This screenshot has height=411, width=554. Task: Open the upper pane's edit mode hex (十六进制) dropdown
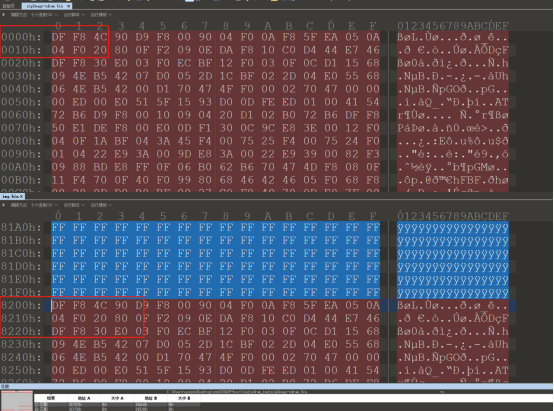[x=44, y=15]
